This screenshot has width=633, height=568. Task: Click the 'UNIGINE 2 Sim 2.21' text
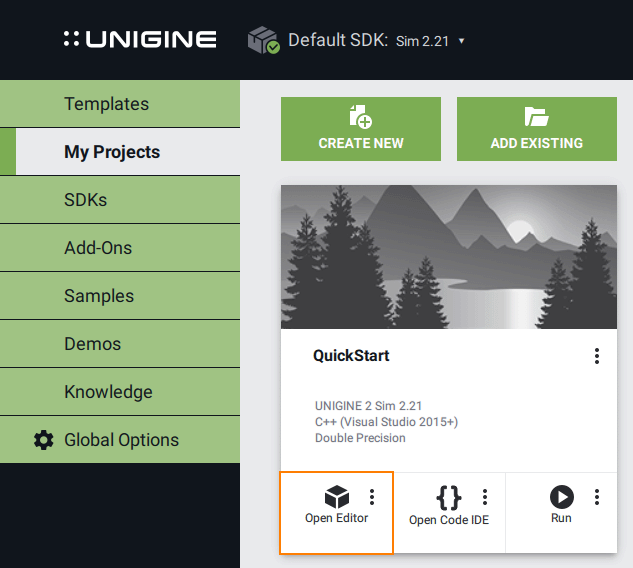click(368, 406)
